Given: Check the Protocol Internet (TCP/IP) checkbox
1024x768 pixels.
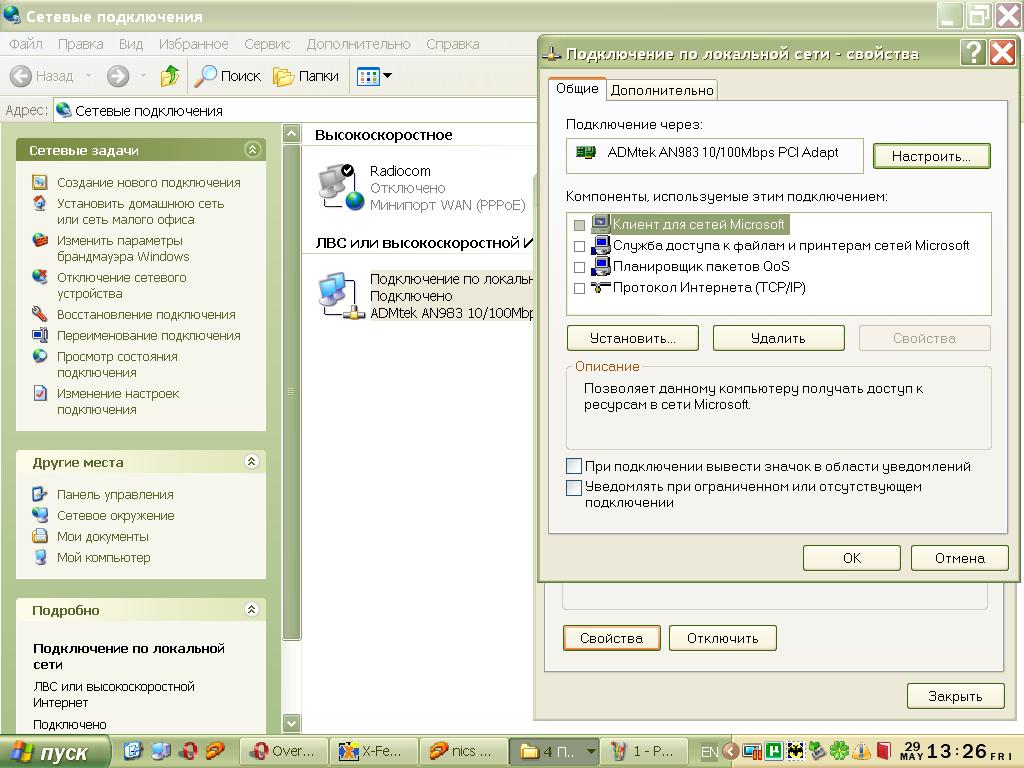Looking at the screenshot, I should [579, 288].
